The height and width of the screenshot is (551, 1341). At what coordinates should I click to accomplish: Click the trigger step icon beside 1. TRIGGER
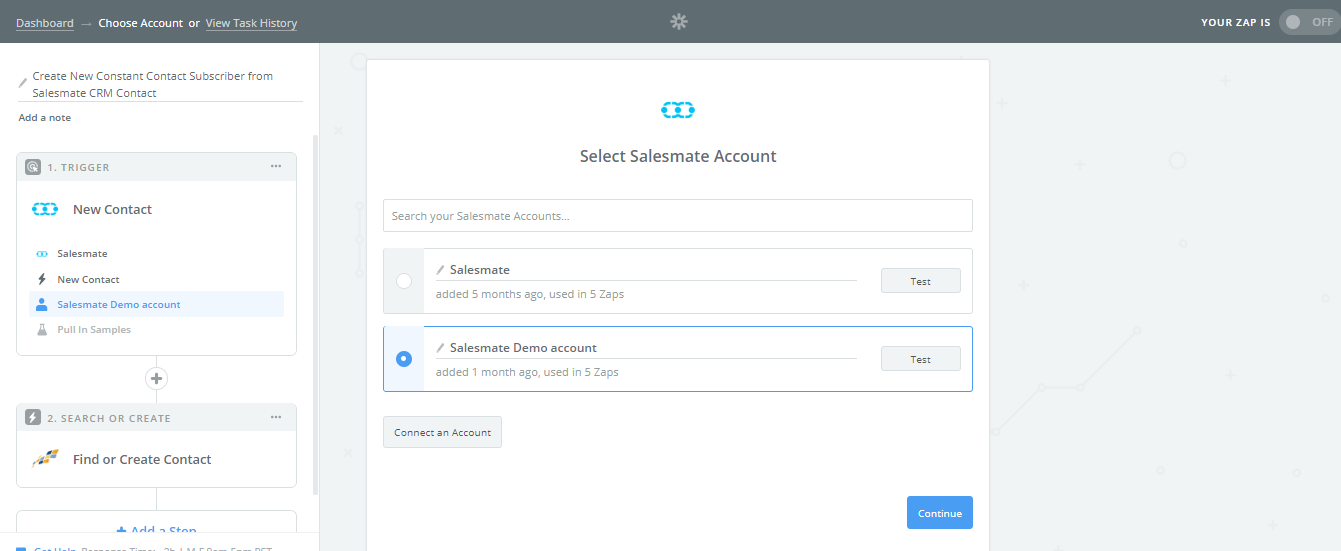(33, 167)
